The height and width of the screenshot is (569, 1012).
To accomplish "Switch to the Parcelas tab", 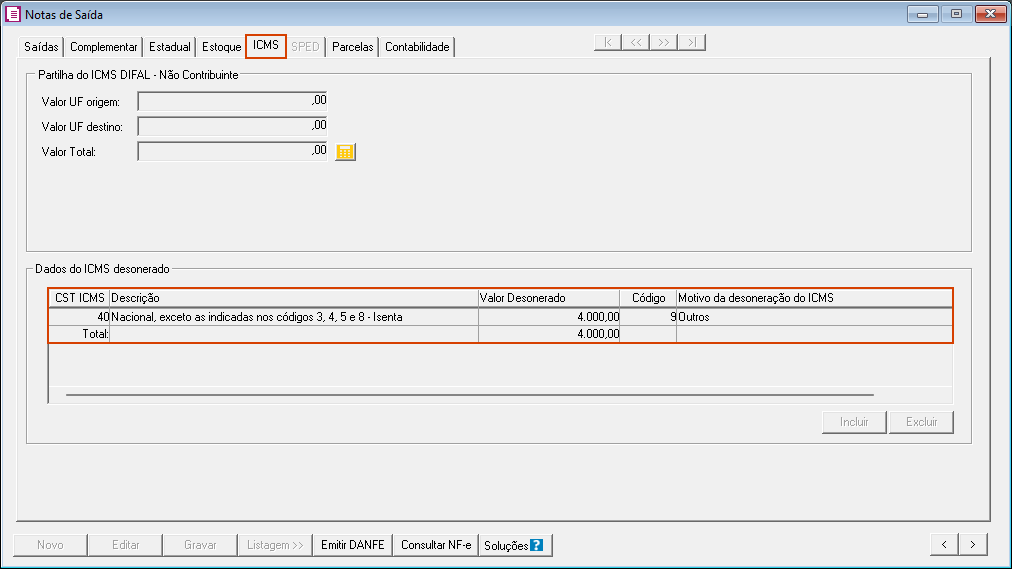I will pos(352,47).
